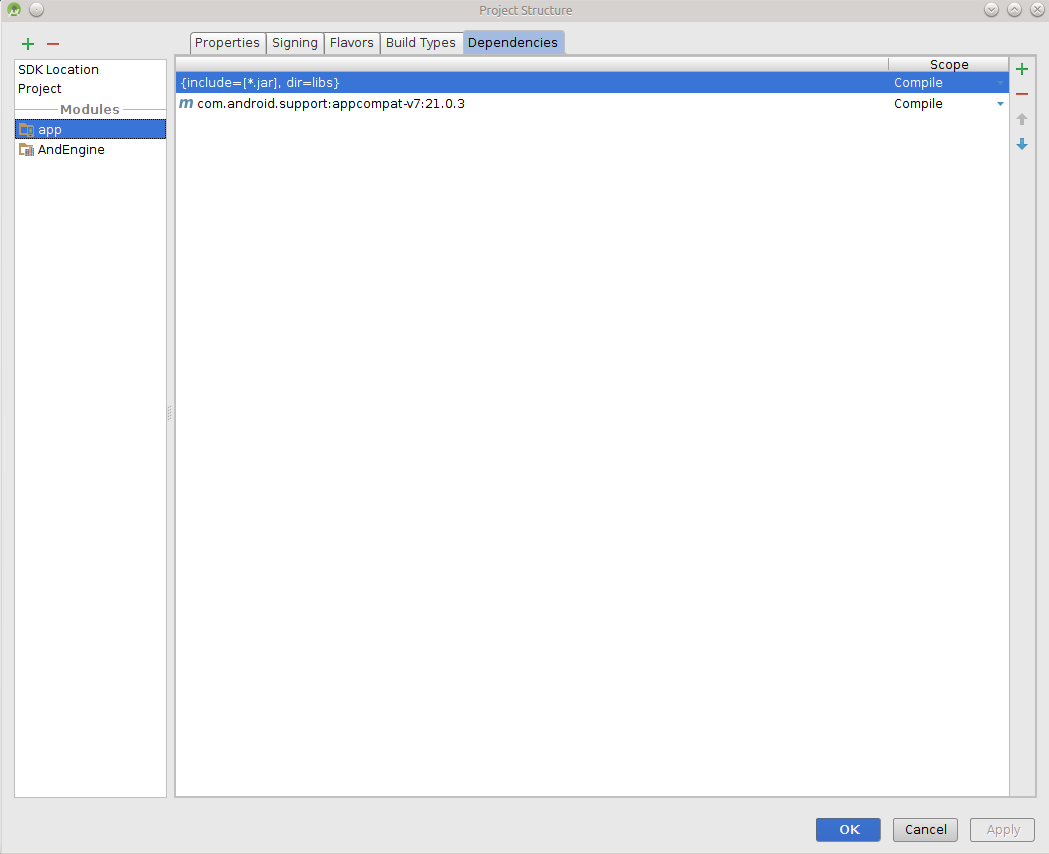
Task: Open the Scope dropdown for the libs jar entry
Action: point(998,82)
